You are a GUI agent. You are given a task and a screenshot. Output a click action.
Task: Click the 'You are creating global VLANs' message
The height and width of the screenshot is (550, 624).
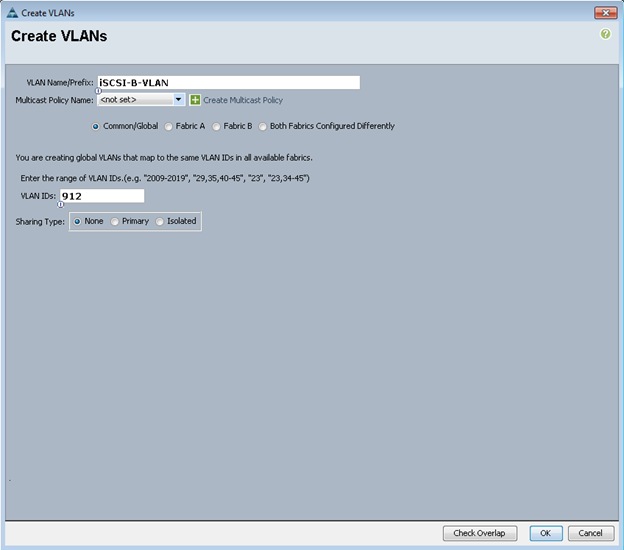[164, 158]
